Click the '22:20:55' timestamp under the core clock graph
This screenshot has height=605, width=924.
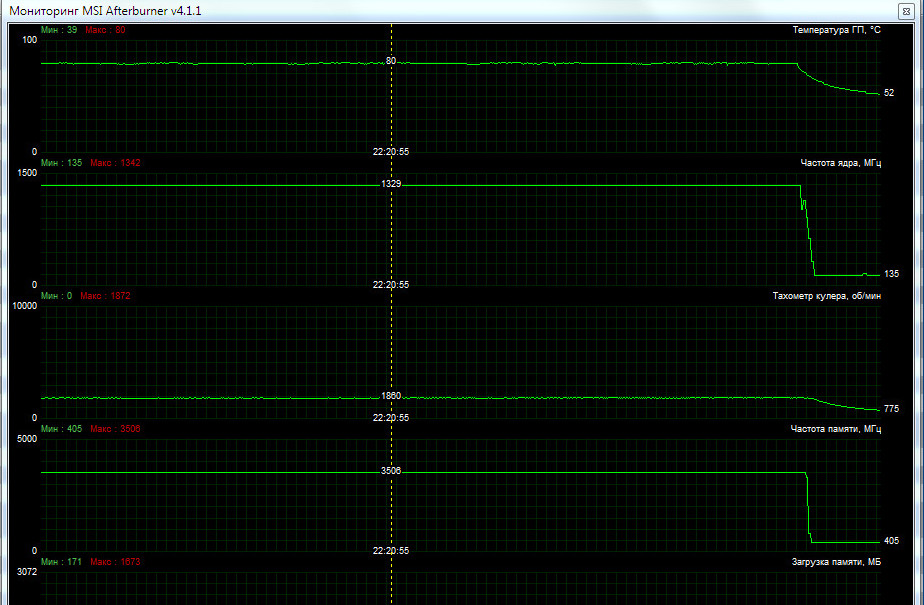tap(391, 285)
